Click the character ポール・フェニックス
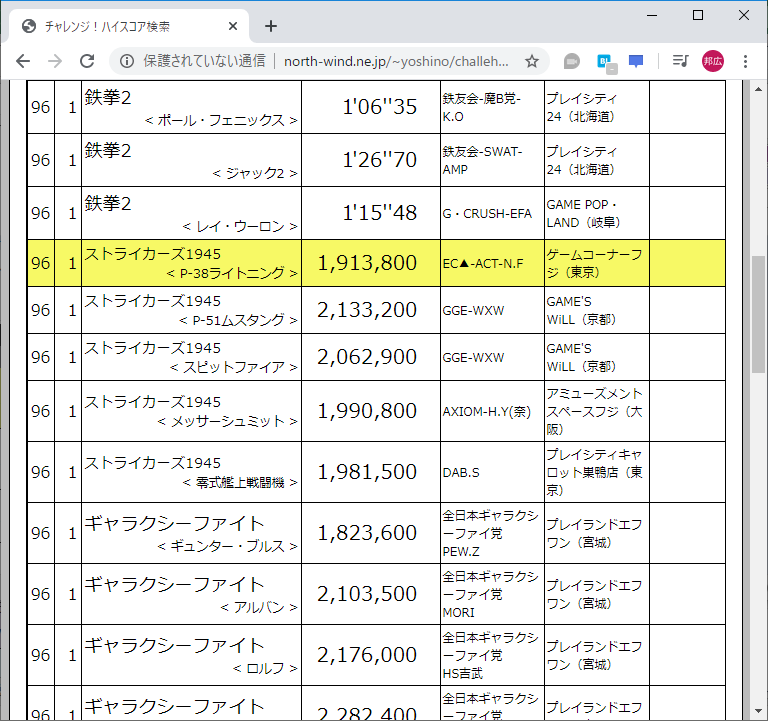Screen dimensions: 768x721 (221, 120)
